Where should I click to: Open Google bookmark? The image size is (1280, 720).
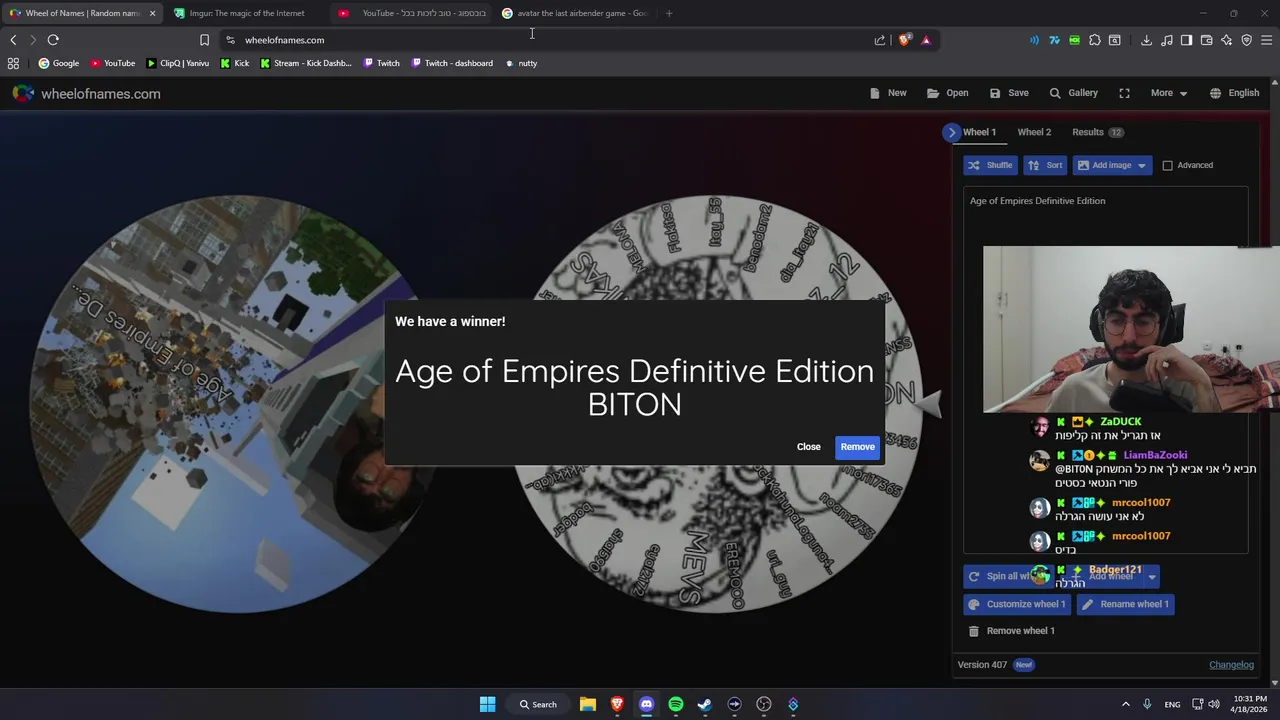pos(58,63)
